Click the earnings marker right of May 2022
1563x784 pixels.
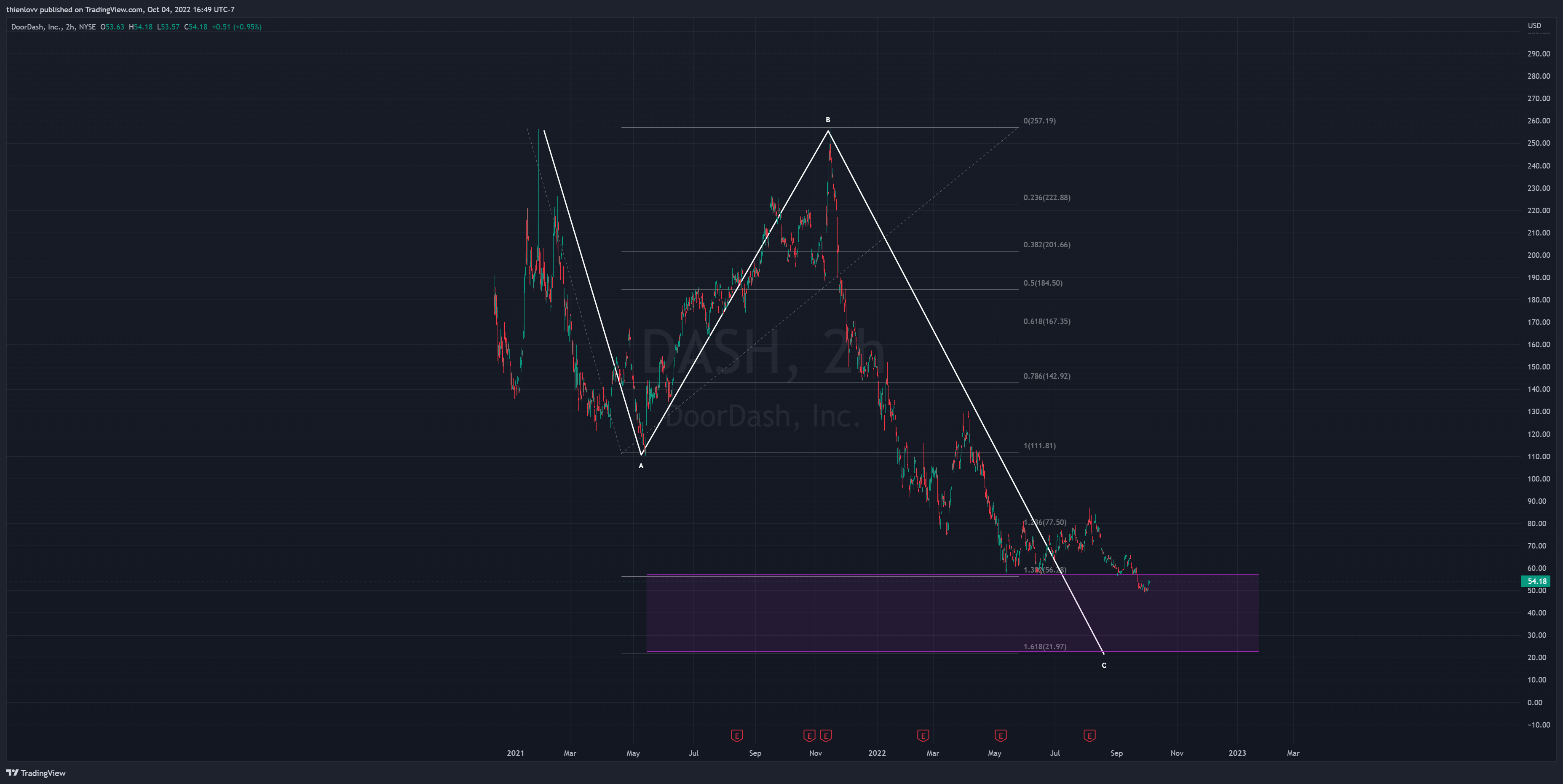pos(1001,736)
